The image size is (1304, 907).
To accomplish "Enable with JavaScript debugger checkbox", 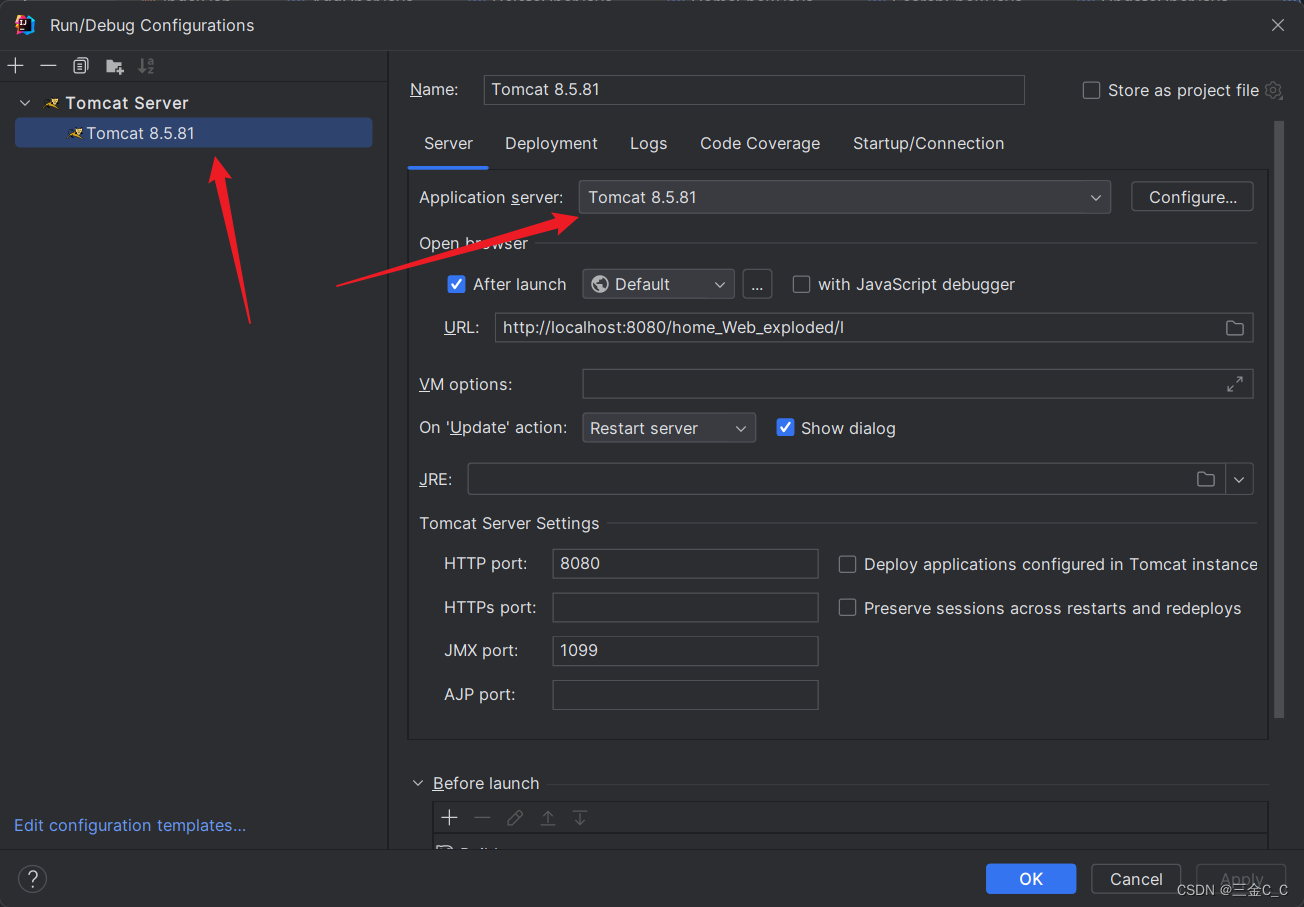I will click(x=801, y=284).
